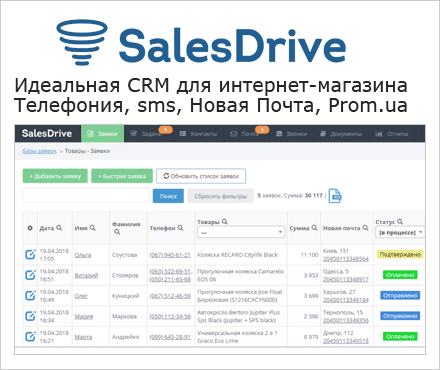
Task: Open tracking number 20450113348917
Action: (346, 279)
